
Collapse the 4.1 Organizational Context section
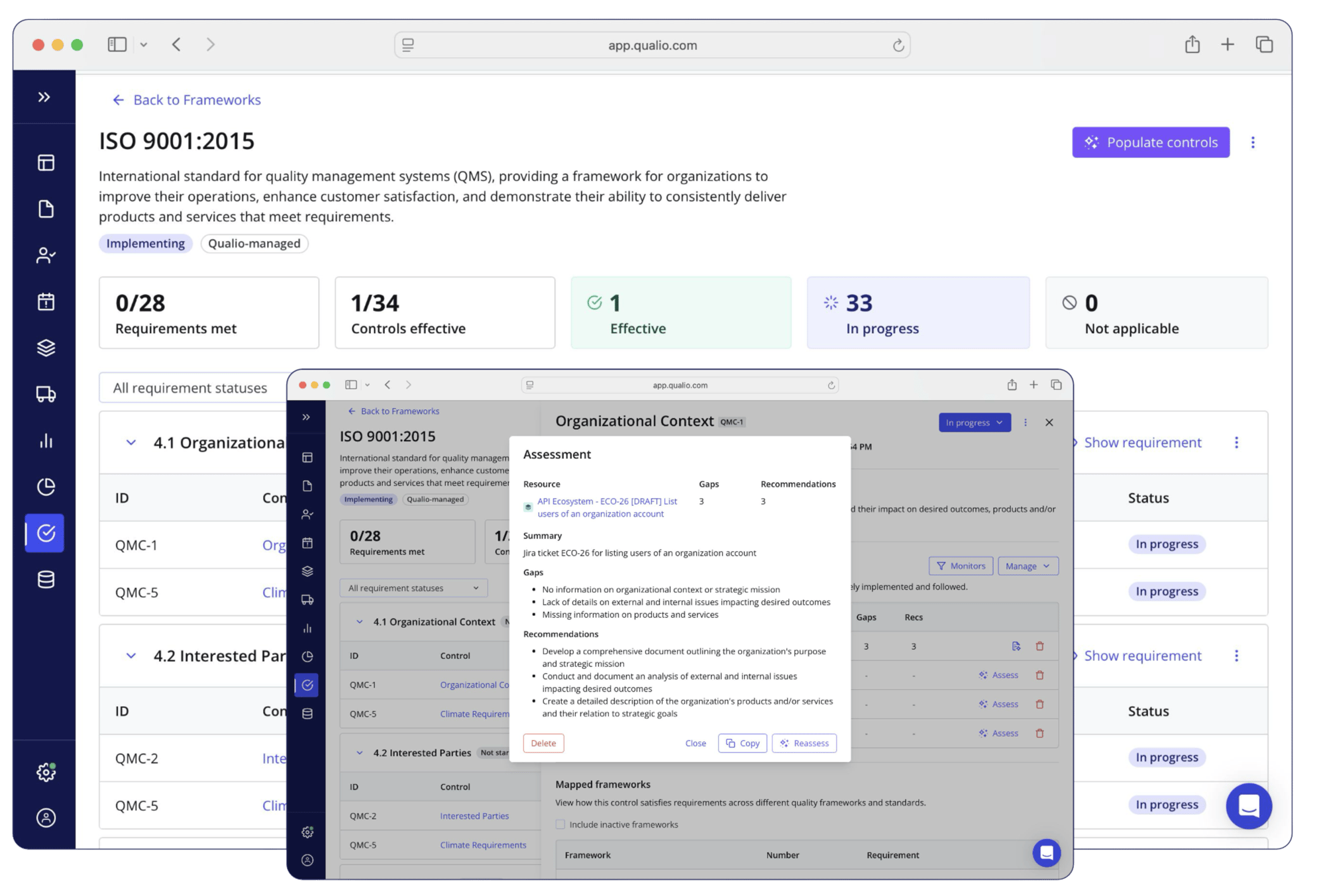tap(131, 442)
